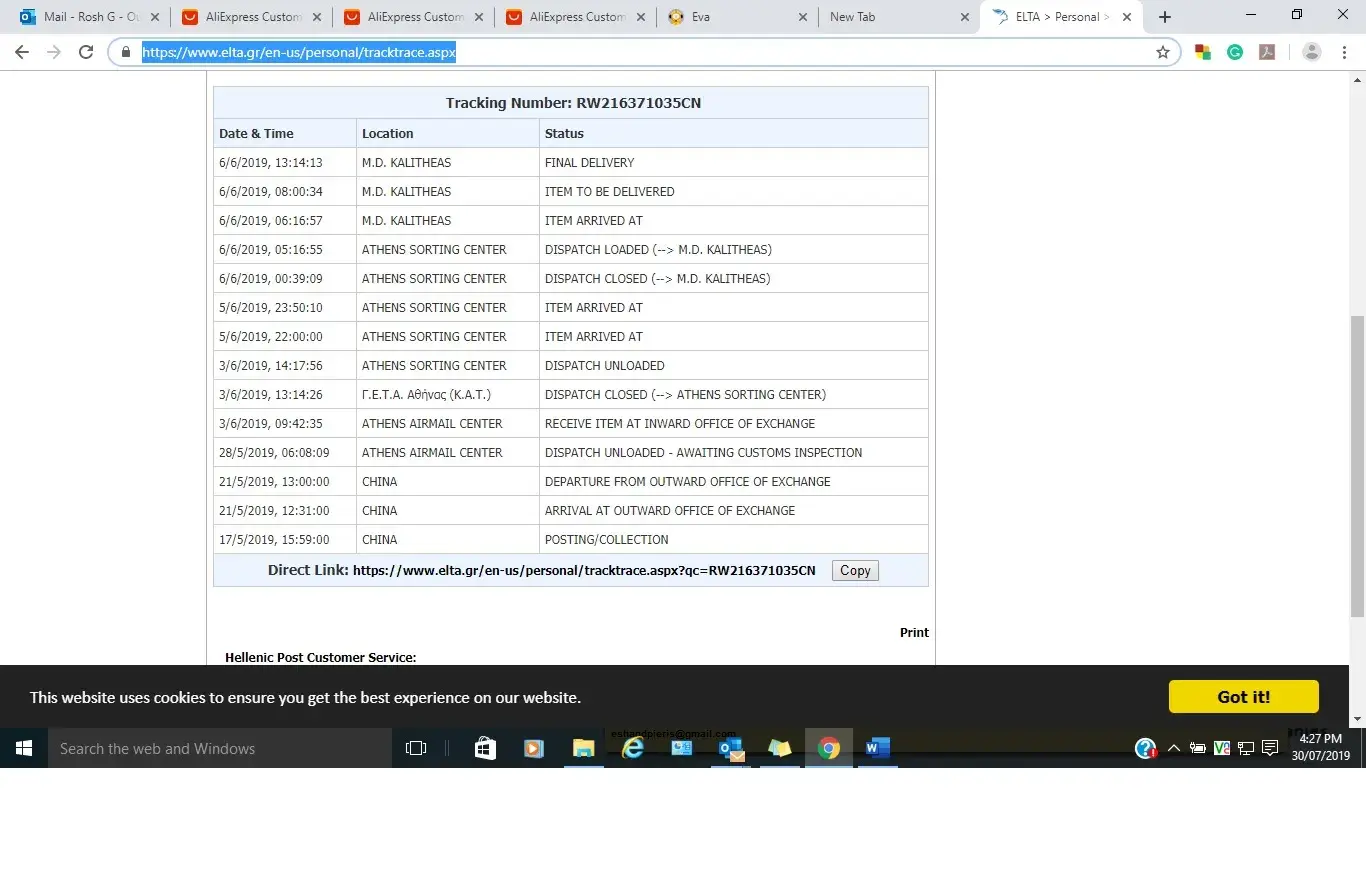Click the Print link

[914, 632]
